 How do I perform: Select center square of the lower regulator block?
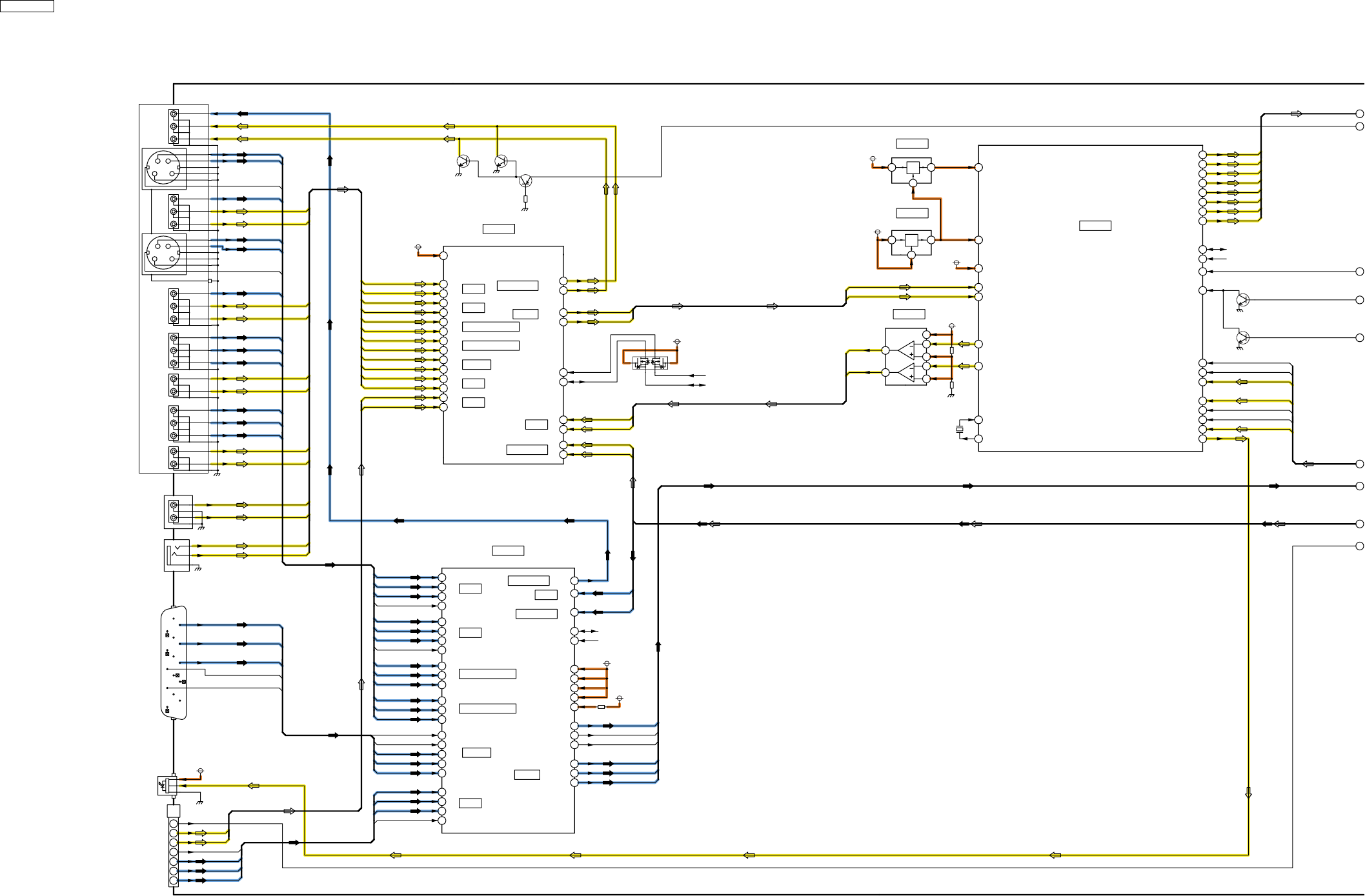(x=911, y=241)
